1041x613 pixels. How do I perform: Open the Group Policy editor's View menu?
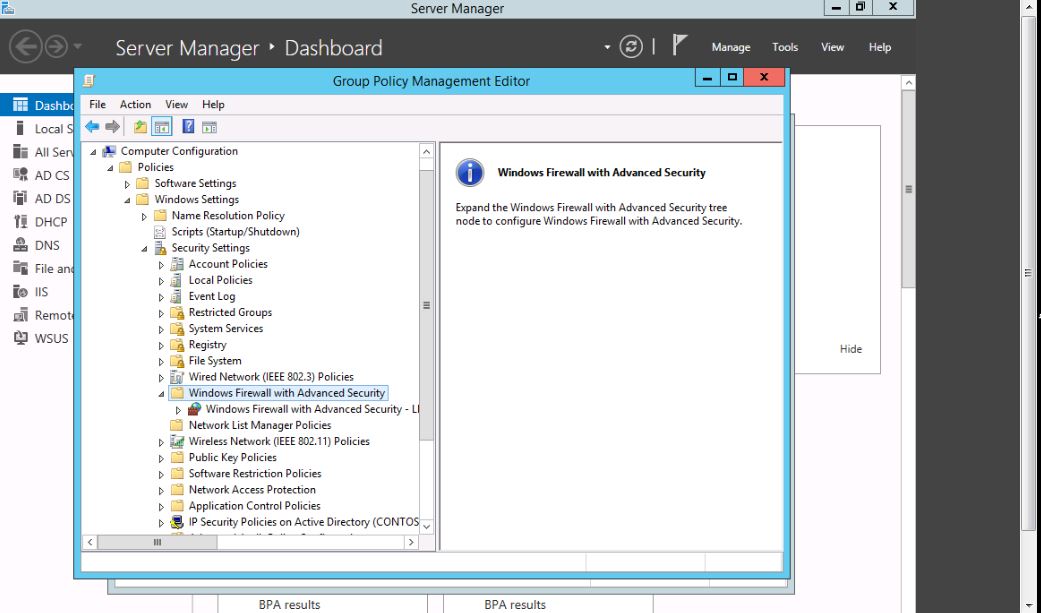(177, 104)
